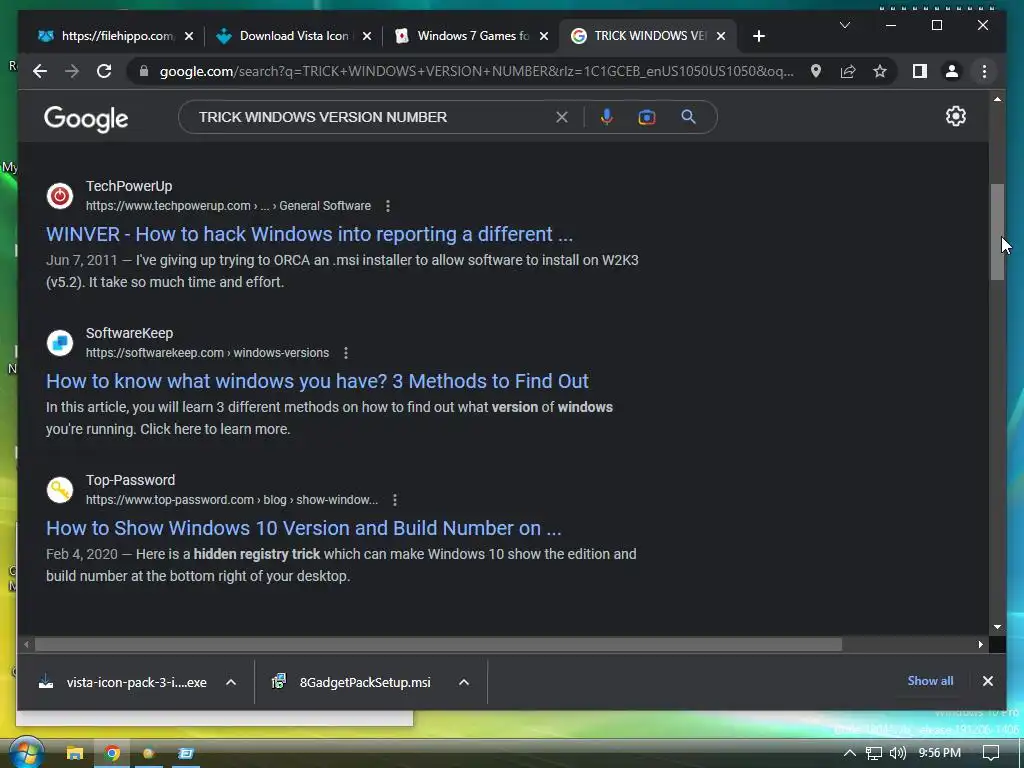Open the WINVER hack Windows result link

pyautogui.click(x=310, y=234)
